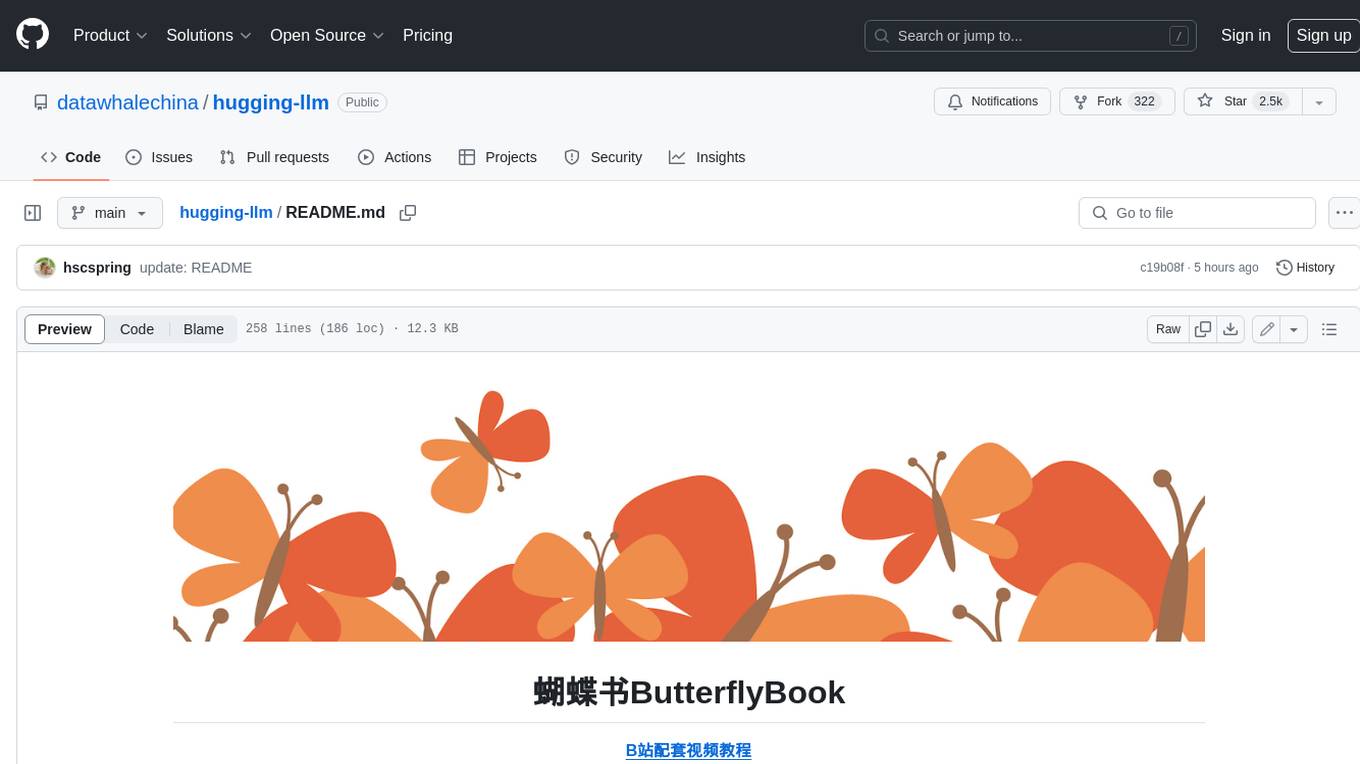This screenshot has height=764, width=1360.
Task: Open hscspring avatar image
Action: [x=44, y=268]
